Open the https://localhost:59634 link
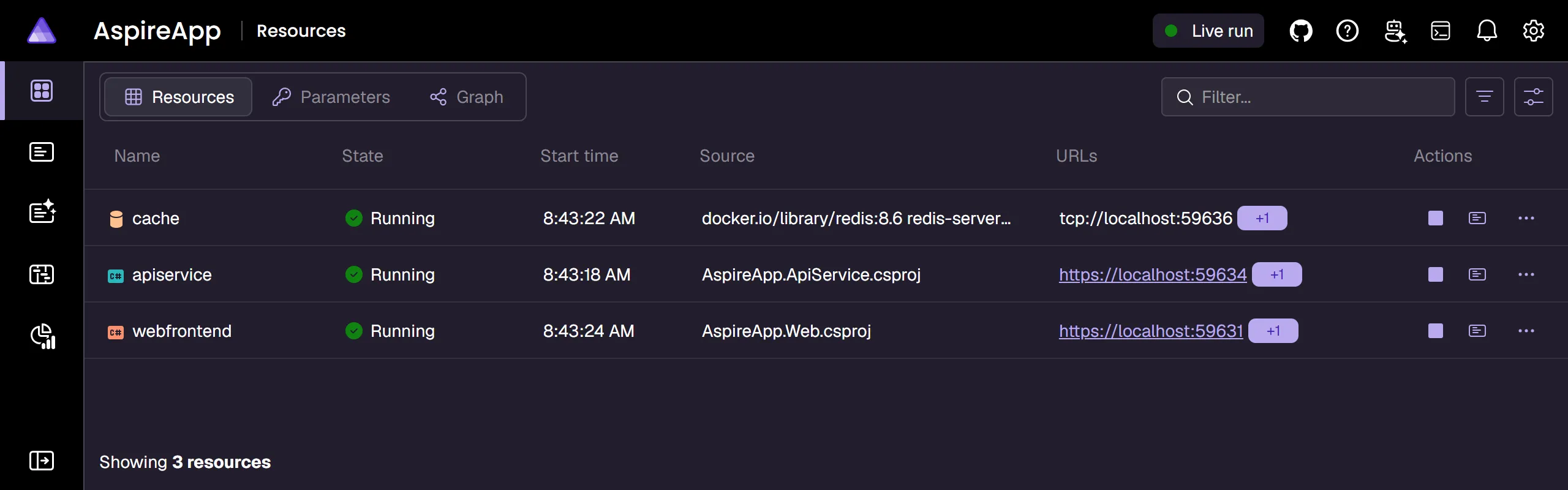The width and height of the screenshot is (1568, 490). pos(1153,274)
